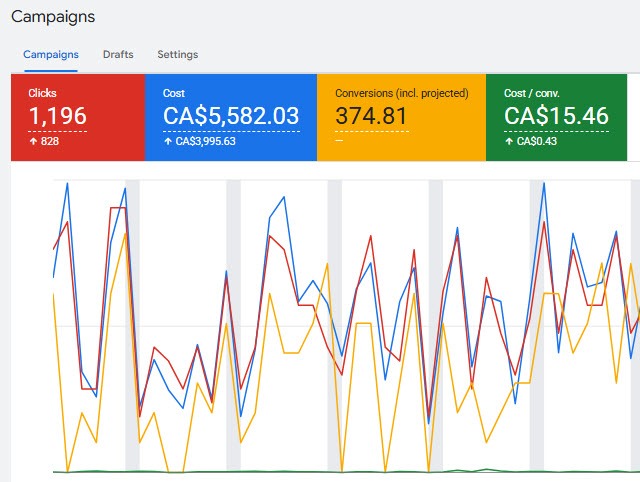Click the 374.81 conversions value
640x482 pixels.
(x=371, y=116)
